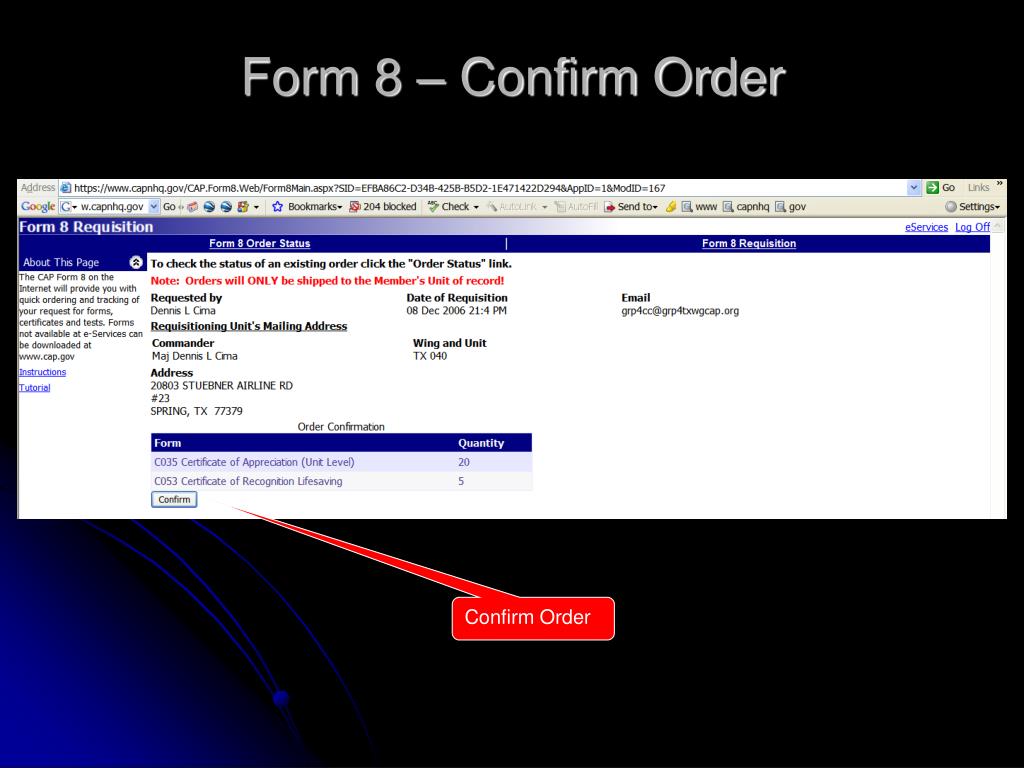The height and width of the screenshot is (768, 1024).
Task: Click '08 Dec 2006 21:4 PM' date
Action: coord(456,311)
